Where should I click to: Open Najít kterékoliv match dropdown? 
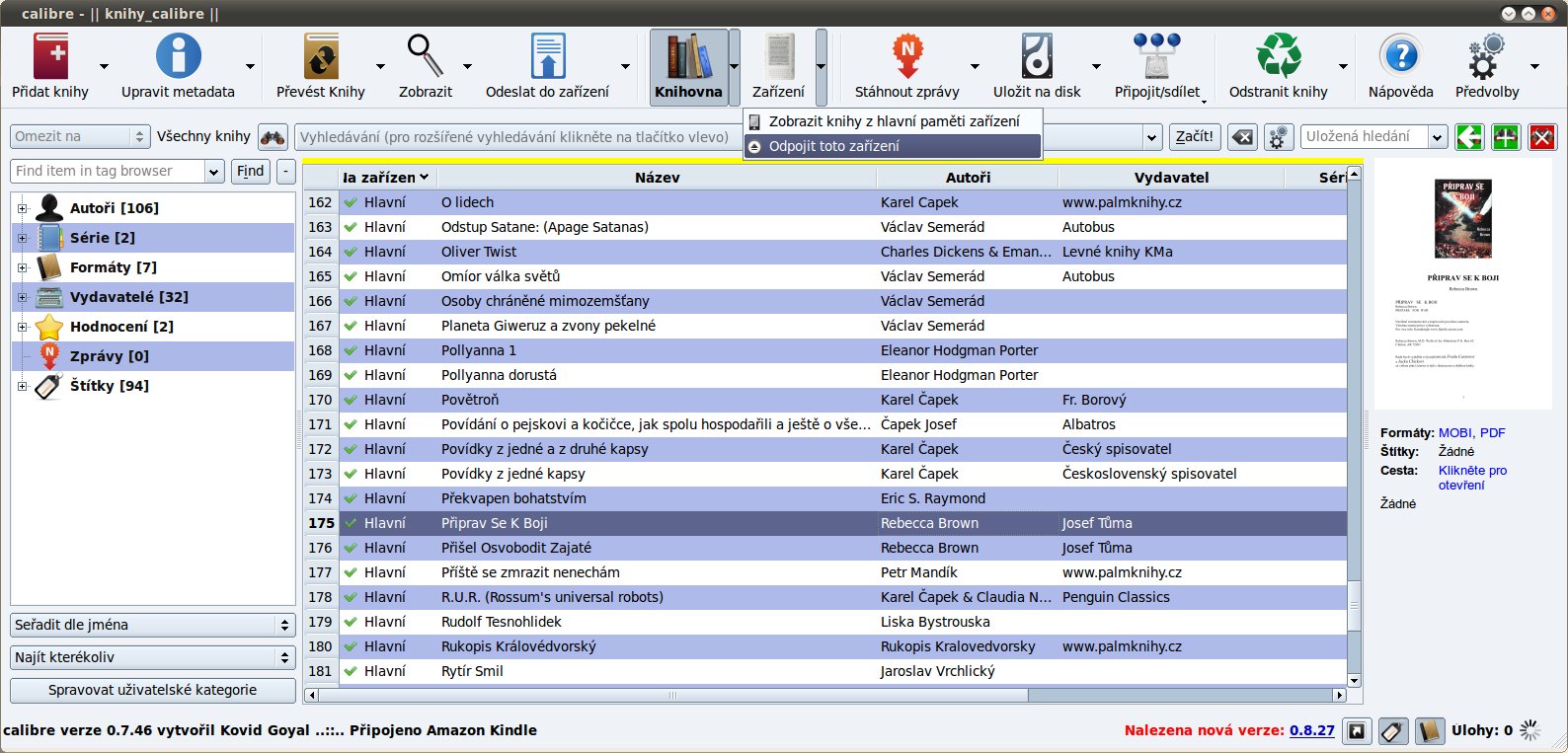[153, 657]
